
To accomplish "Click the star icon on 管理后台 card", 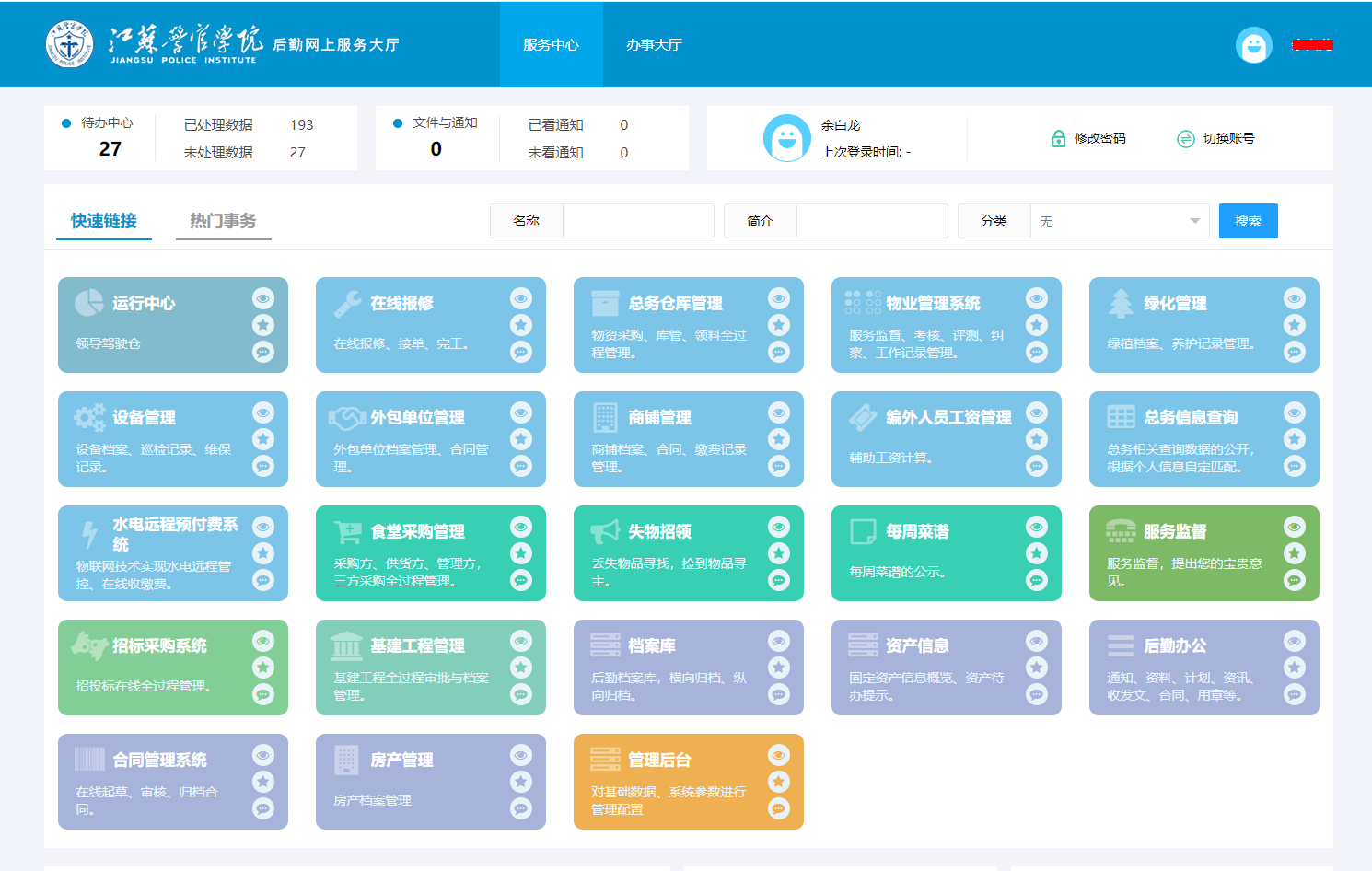I will pos(779,782).
